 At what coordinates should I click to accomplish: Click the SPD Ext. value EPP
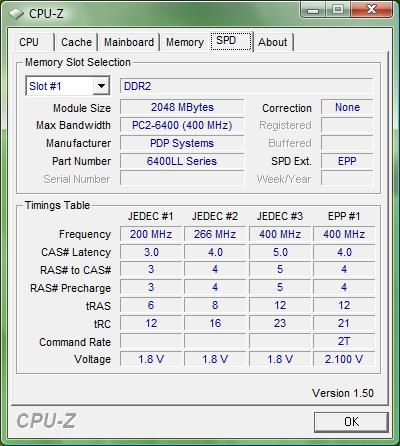pyautogui.click(x=347, y=161)
